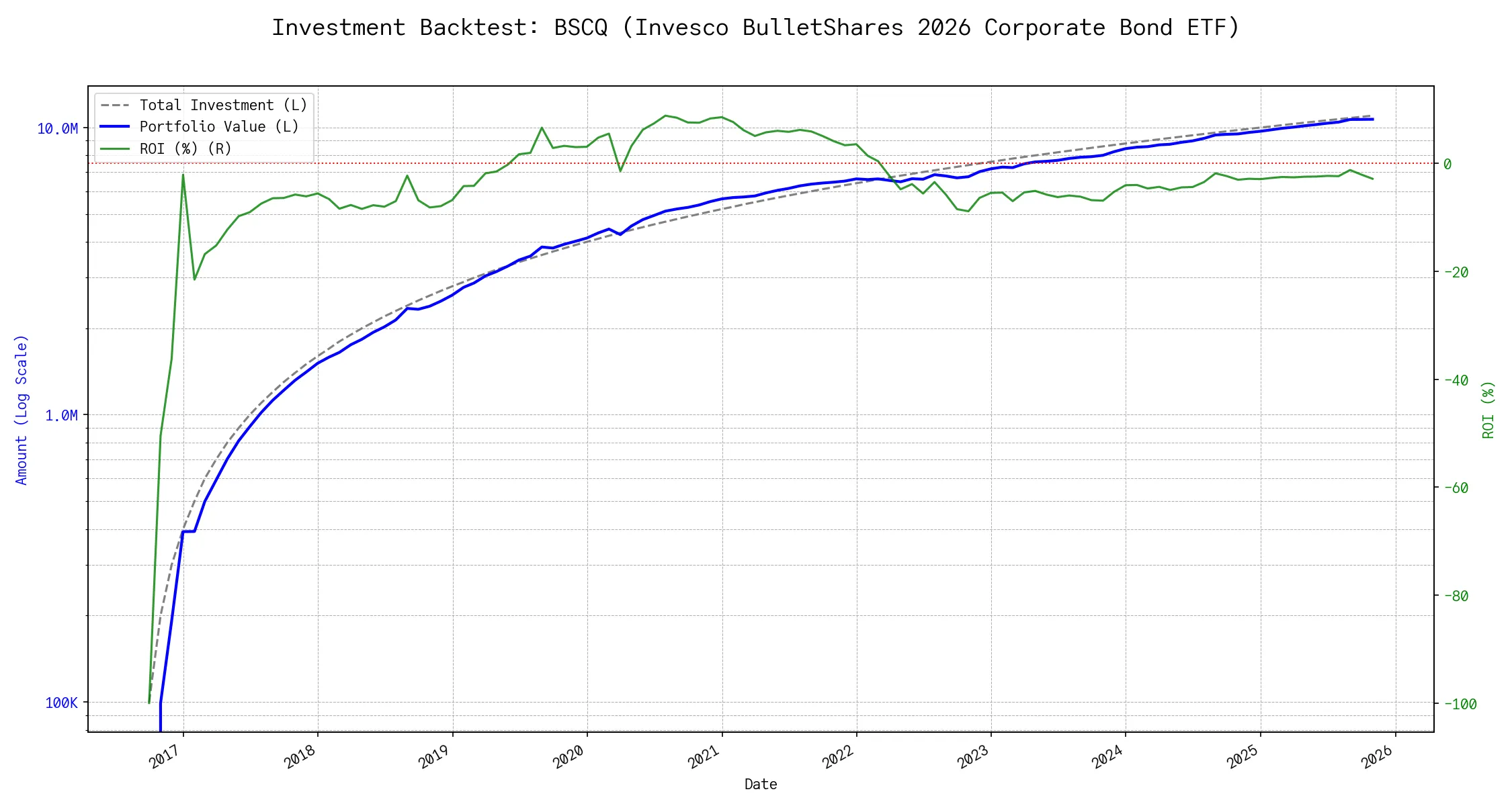1512x806 pixels.
Task: Click the 2023 x-axis tick label
Action: coord(974,757)
